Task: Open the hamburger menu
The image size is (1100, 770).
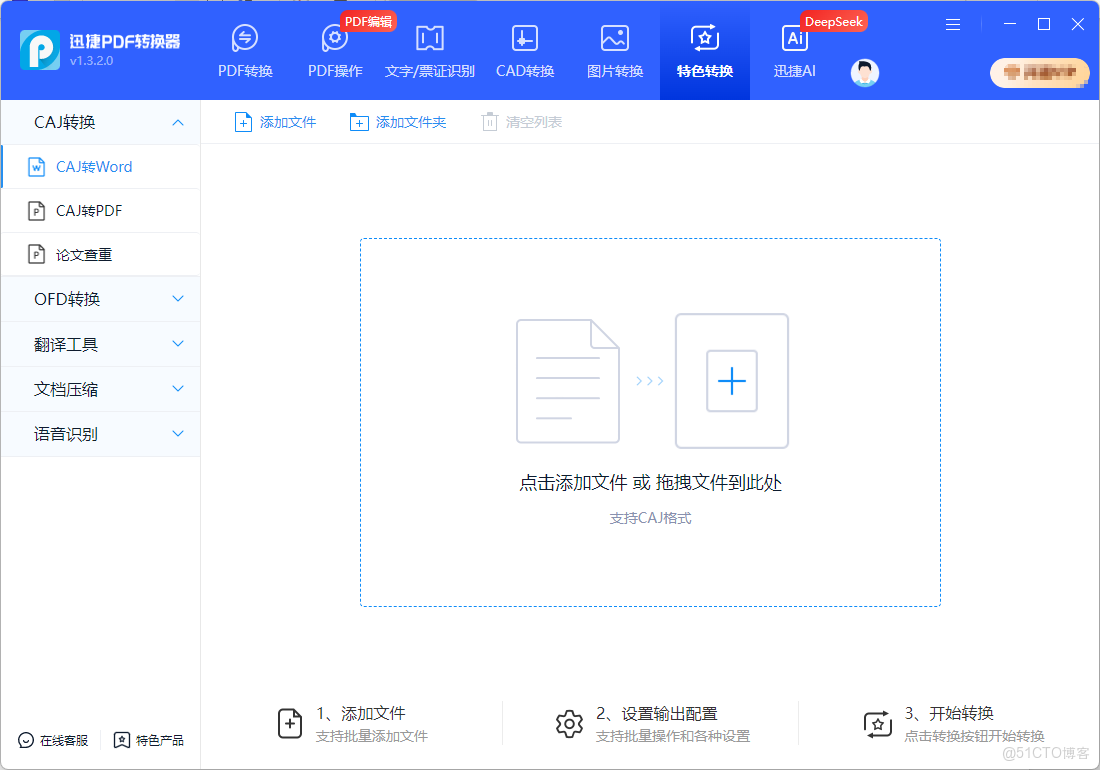Action: point(952,24)
